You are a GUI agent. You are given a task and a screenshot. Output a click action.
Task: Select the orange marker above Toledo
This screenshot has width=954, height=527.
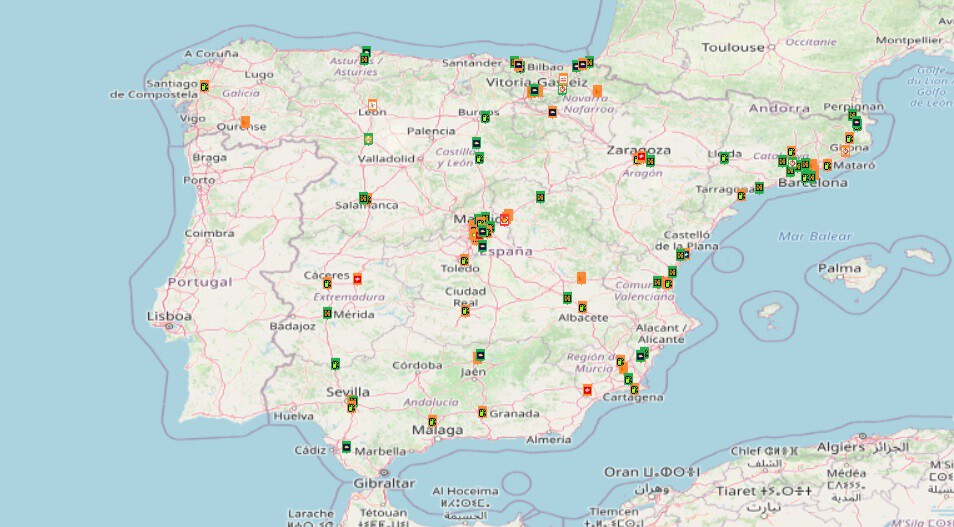pos(464,260)
